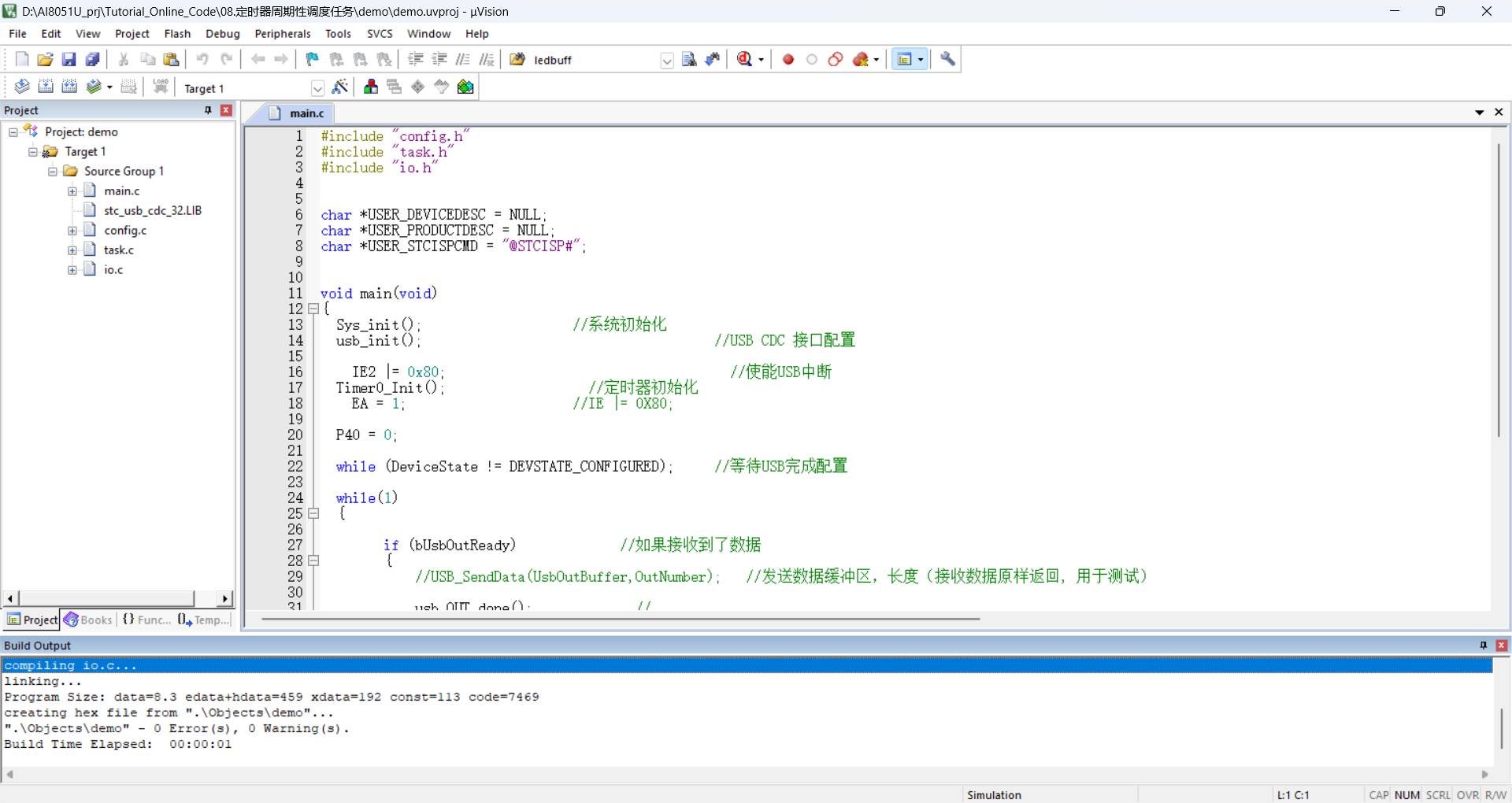Click the editor vertical scrollbar

point(1499,291)
